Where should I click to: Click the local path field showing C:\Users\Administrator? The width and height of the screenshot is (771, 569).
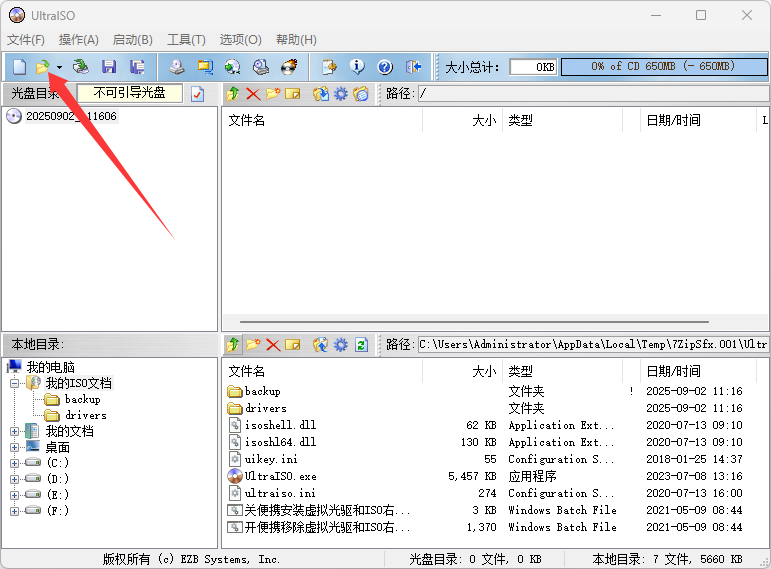click(x=593, y=345)
